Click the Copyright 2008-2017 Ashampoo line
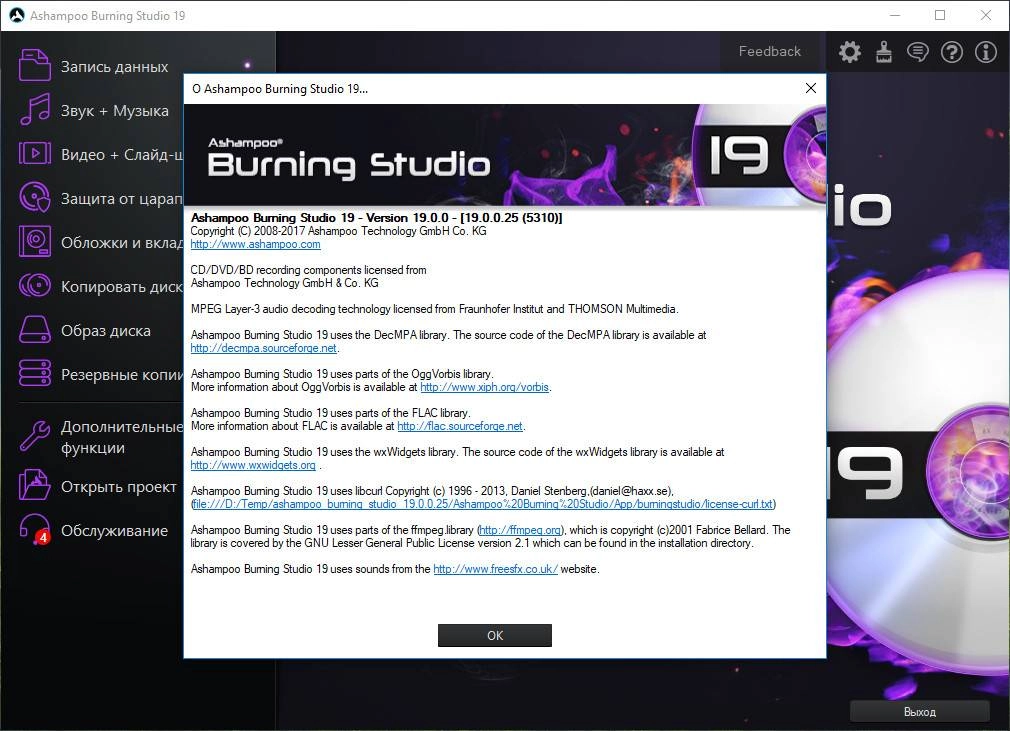Viewport: 1010px width, 731px height. [338, 231]
